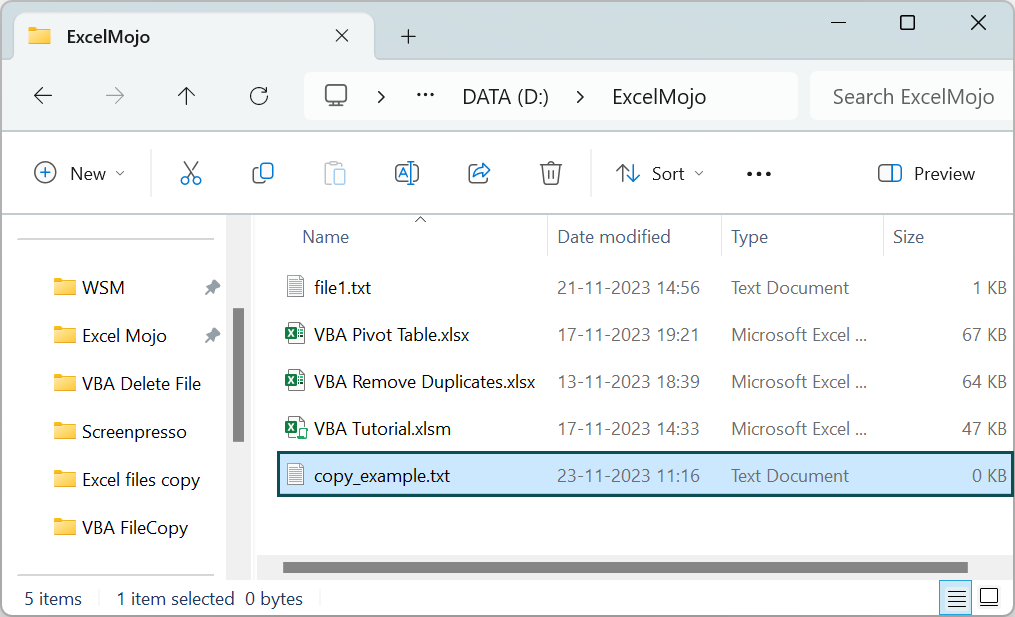Image resolution: width=1015 pixels, height=617 pixels.
Task: Maximize the File Explorer window
Action: click(908, 23)
